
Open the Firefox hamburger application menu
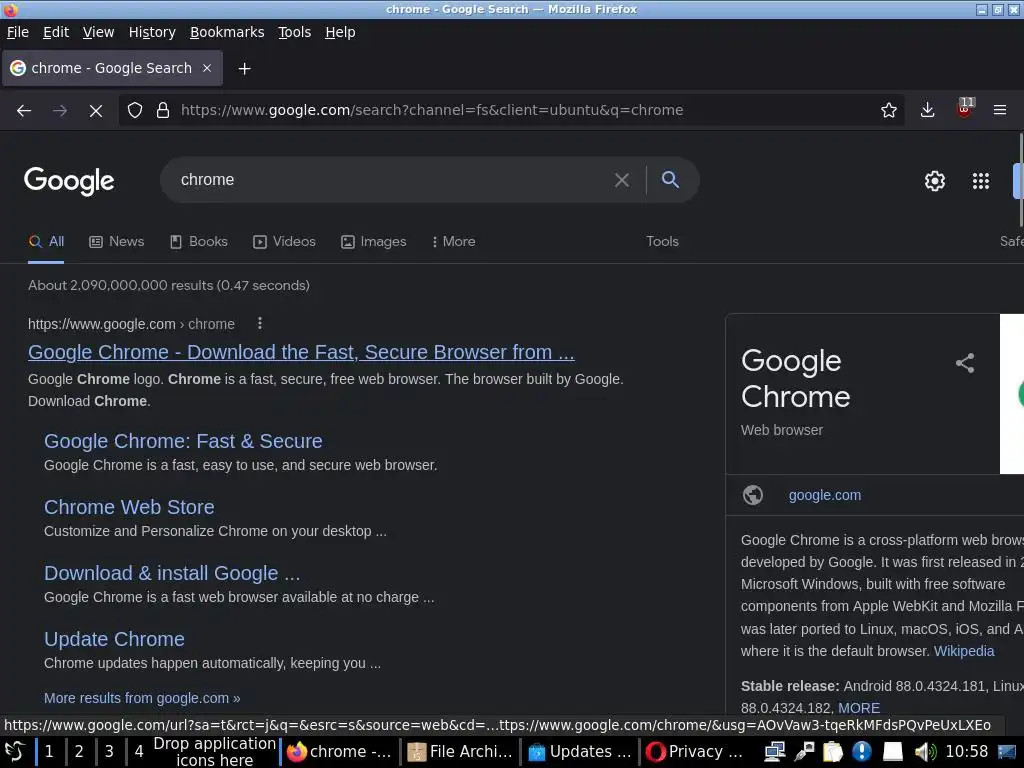(x=999, y=110)
